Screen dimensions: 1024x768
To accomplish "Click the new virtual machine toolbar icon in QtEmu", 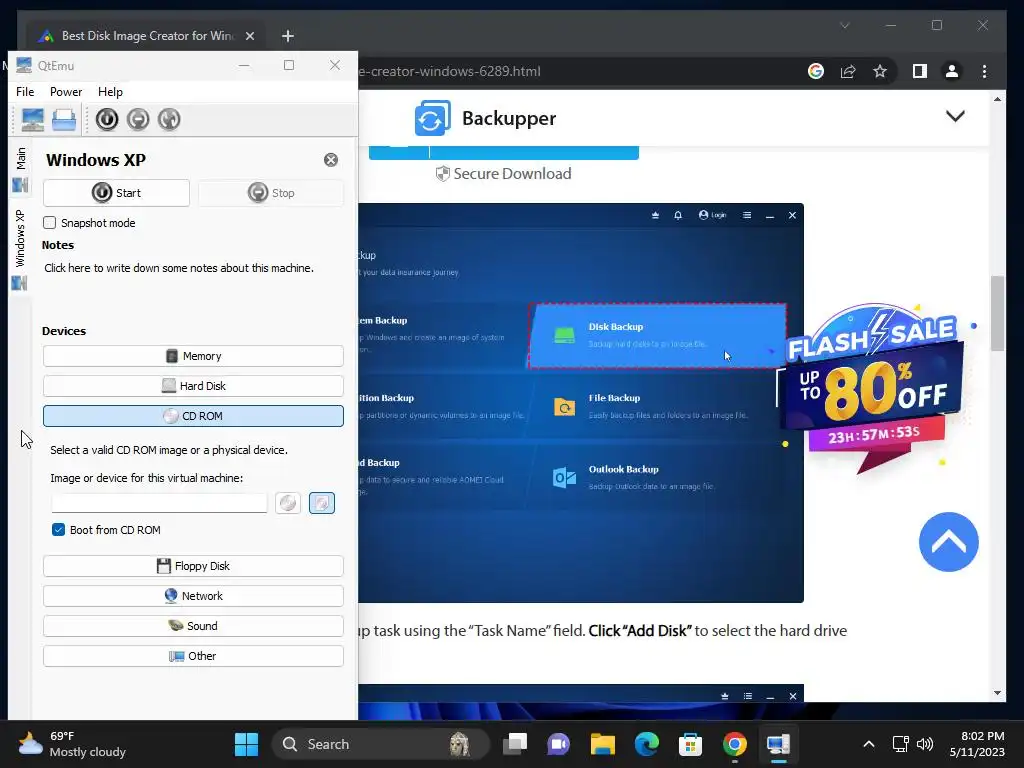I will [33, 120].
